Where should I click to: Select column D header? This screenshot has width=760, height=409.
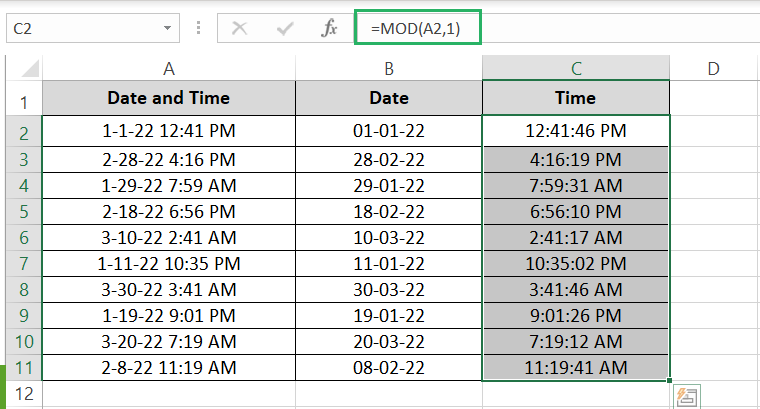pyautogui.click(x=713, y=68)
